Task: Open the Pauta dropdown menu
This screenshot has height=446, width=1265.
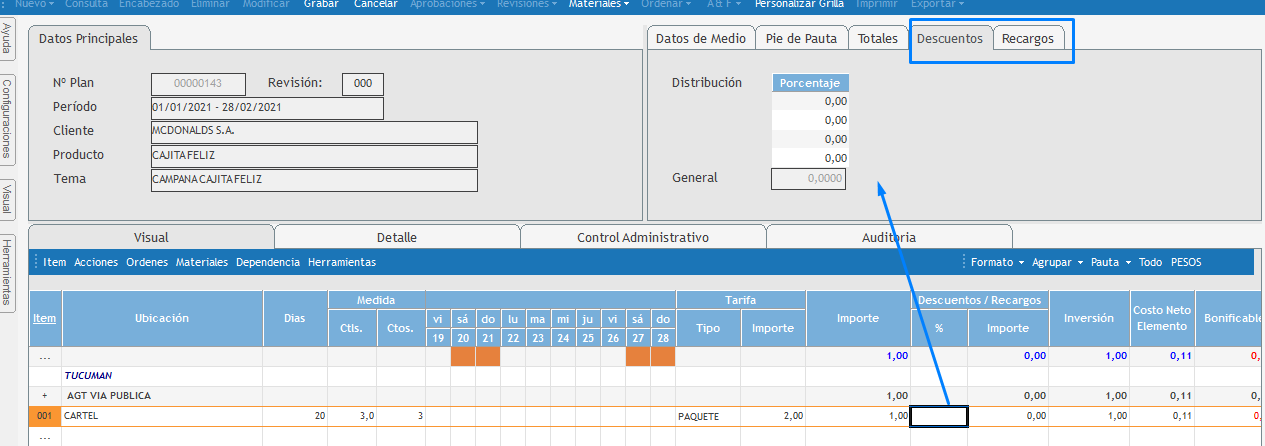Action: pyautogui.click(x=1111, y=262)
